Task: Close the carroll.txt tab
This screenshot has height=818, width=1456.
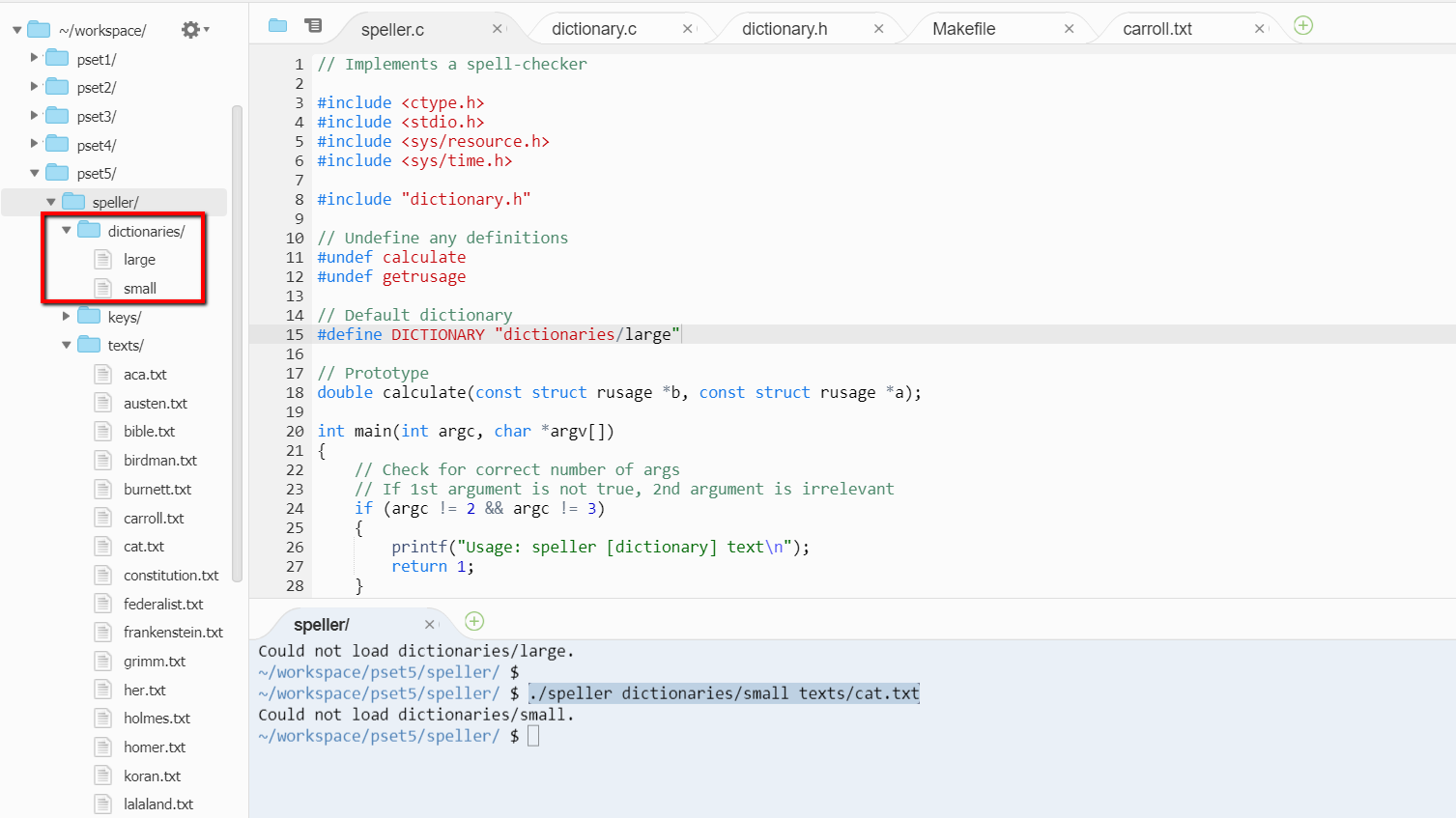Action: (1260, 29)
